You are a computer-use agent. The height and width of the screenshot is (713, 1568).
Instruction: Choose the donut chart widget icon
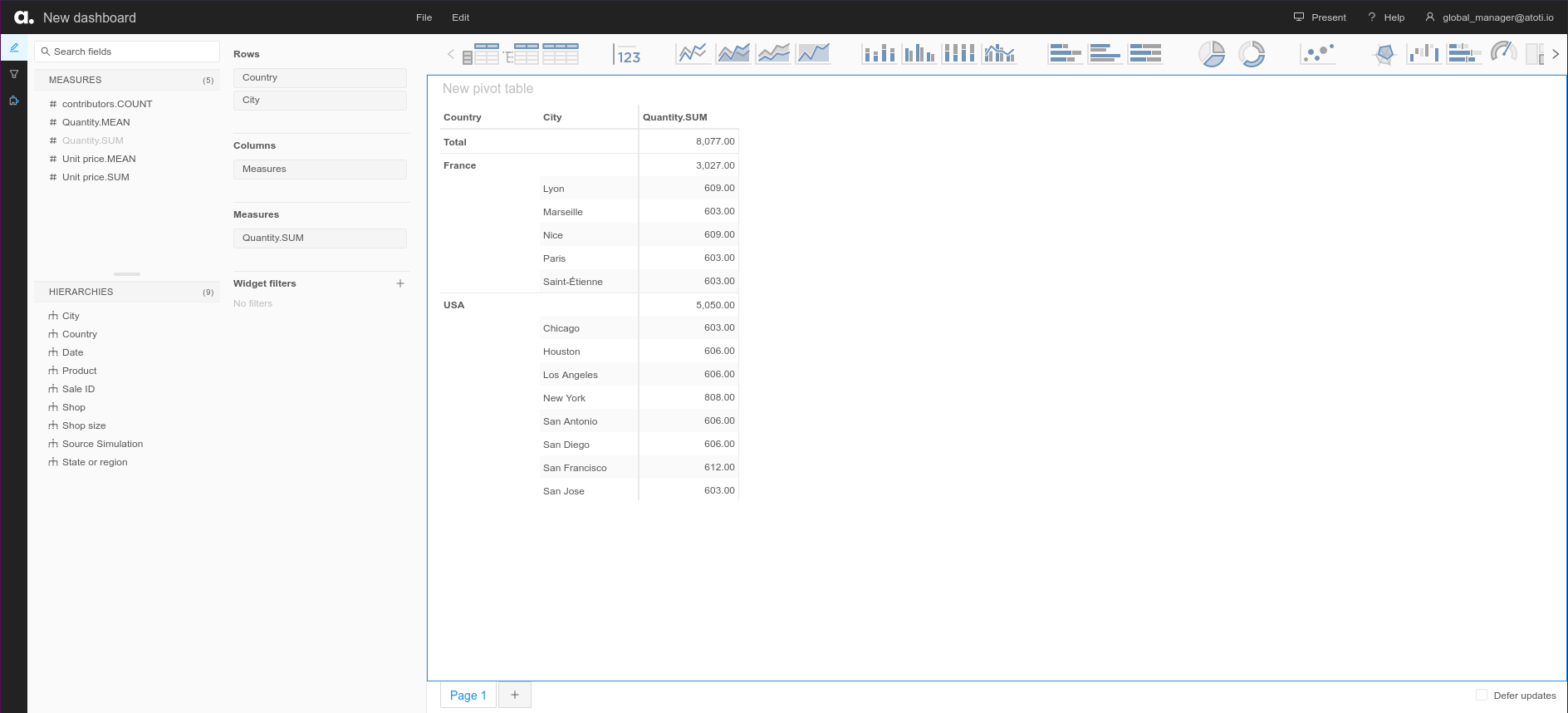[x=1252, y=55]
